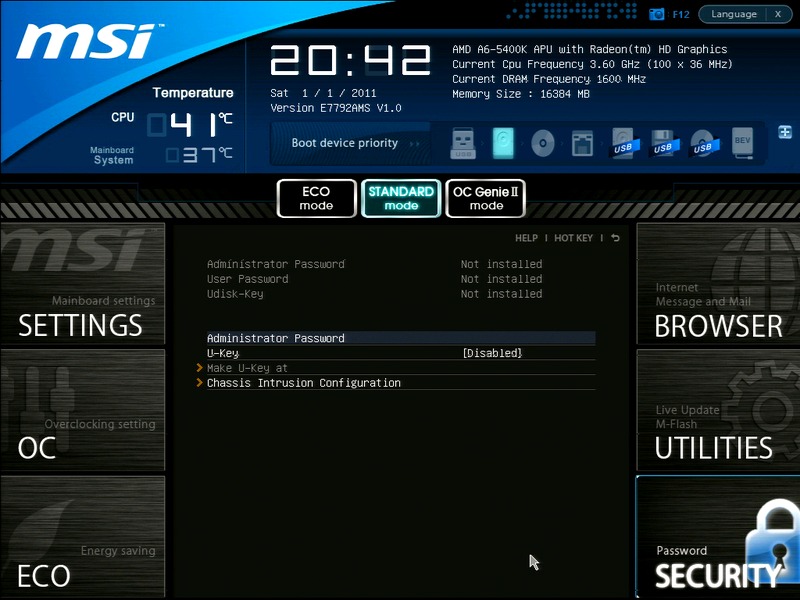Image resolution: width=800 pixels, height=600 pixels.
Task: Select the USB hard disk boot icon
Action: 622,144
